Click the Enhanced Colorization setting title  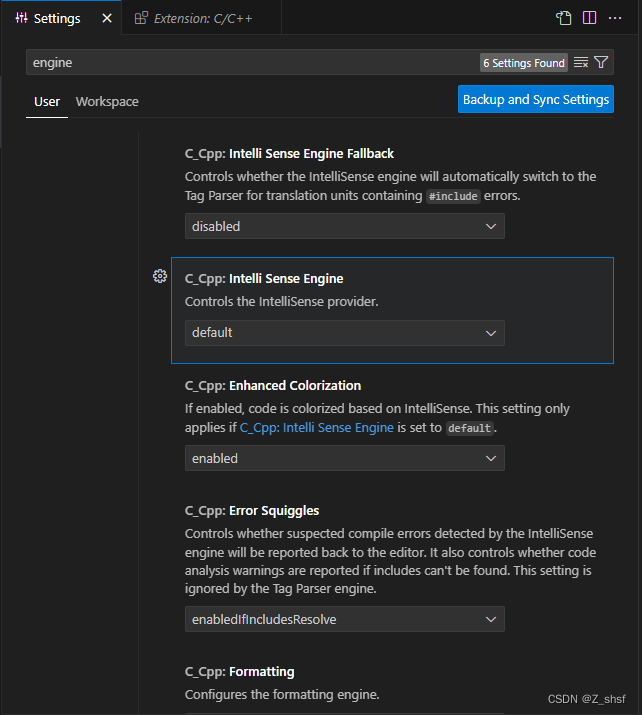273,386
